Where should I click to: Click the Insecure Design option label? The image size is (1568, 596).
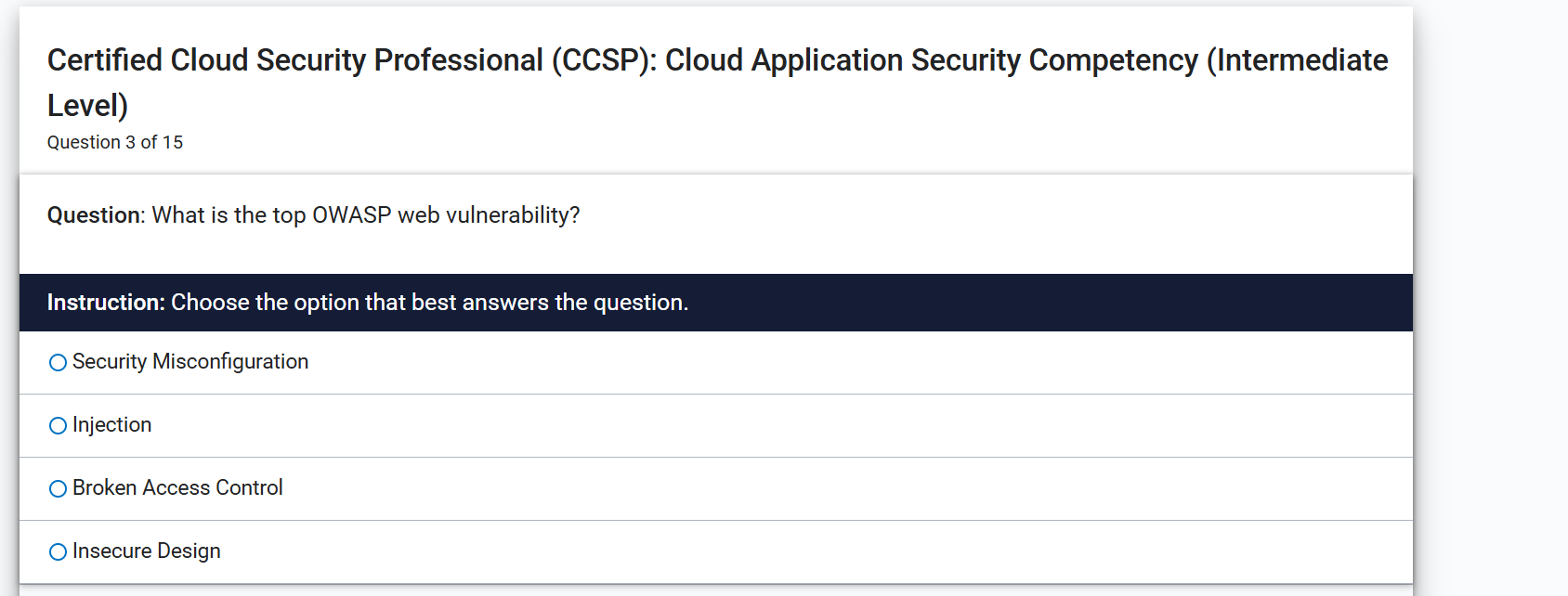tap(146, 551)
